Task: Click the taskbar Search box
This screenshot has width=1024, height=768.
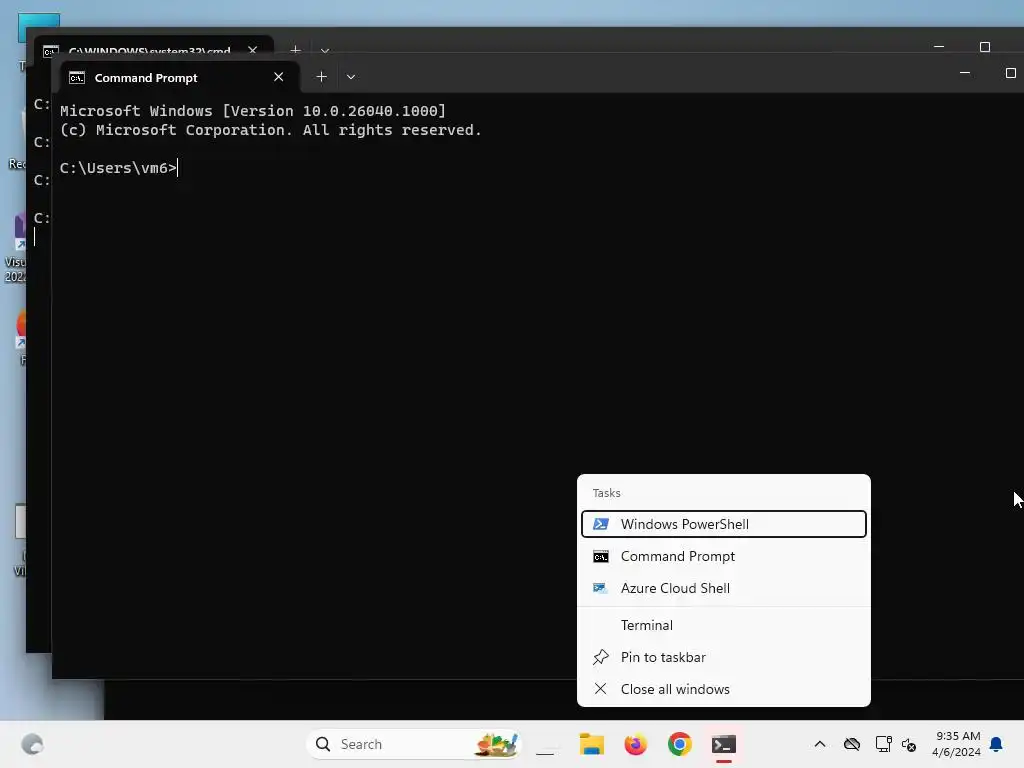Action: tap(413, 744)
